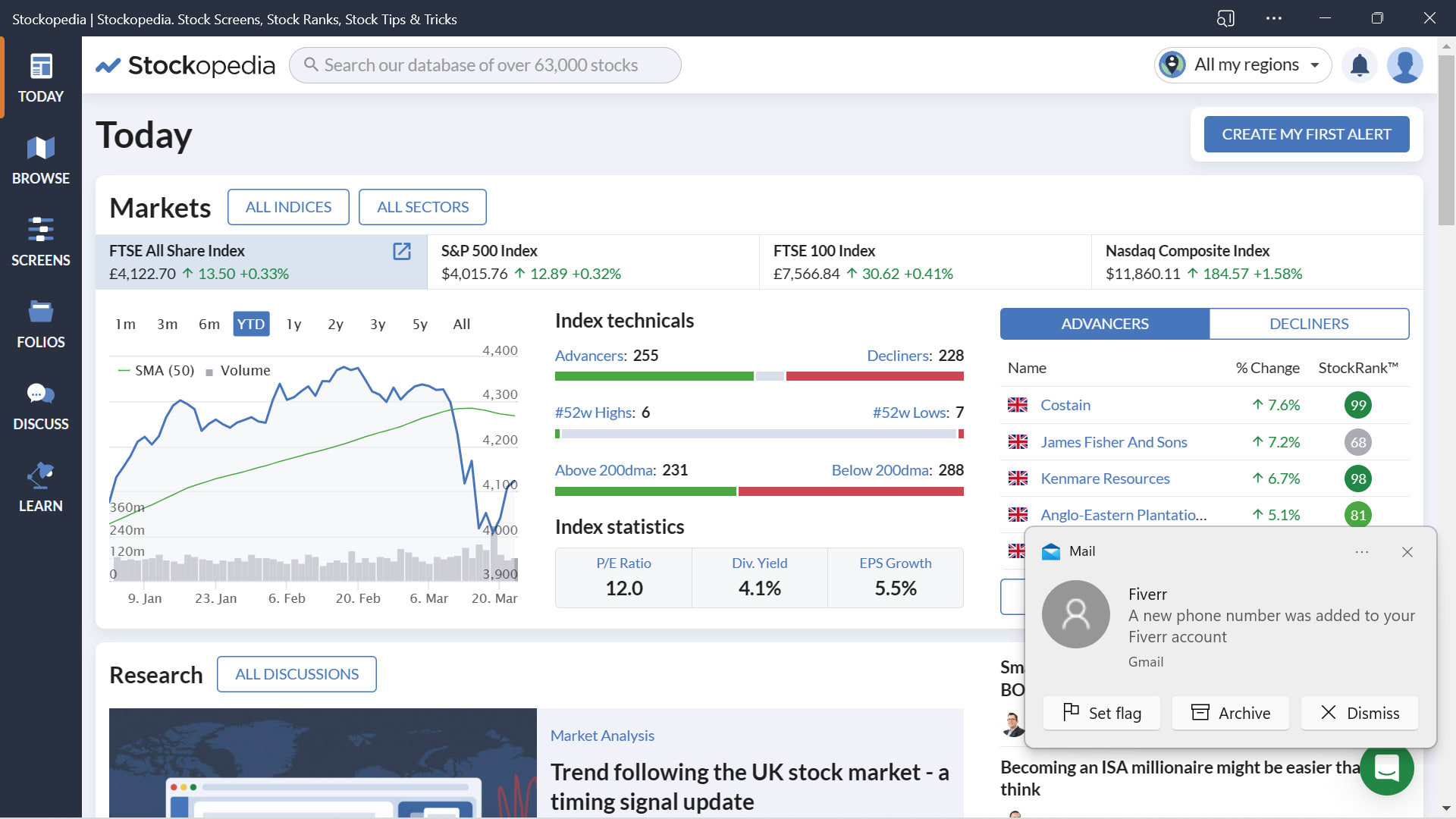This screenshot has width=1456, height=819.
Task: Open Mail notification more options menu
Action: coord(1361,552)
